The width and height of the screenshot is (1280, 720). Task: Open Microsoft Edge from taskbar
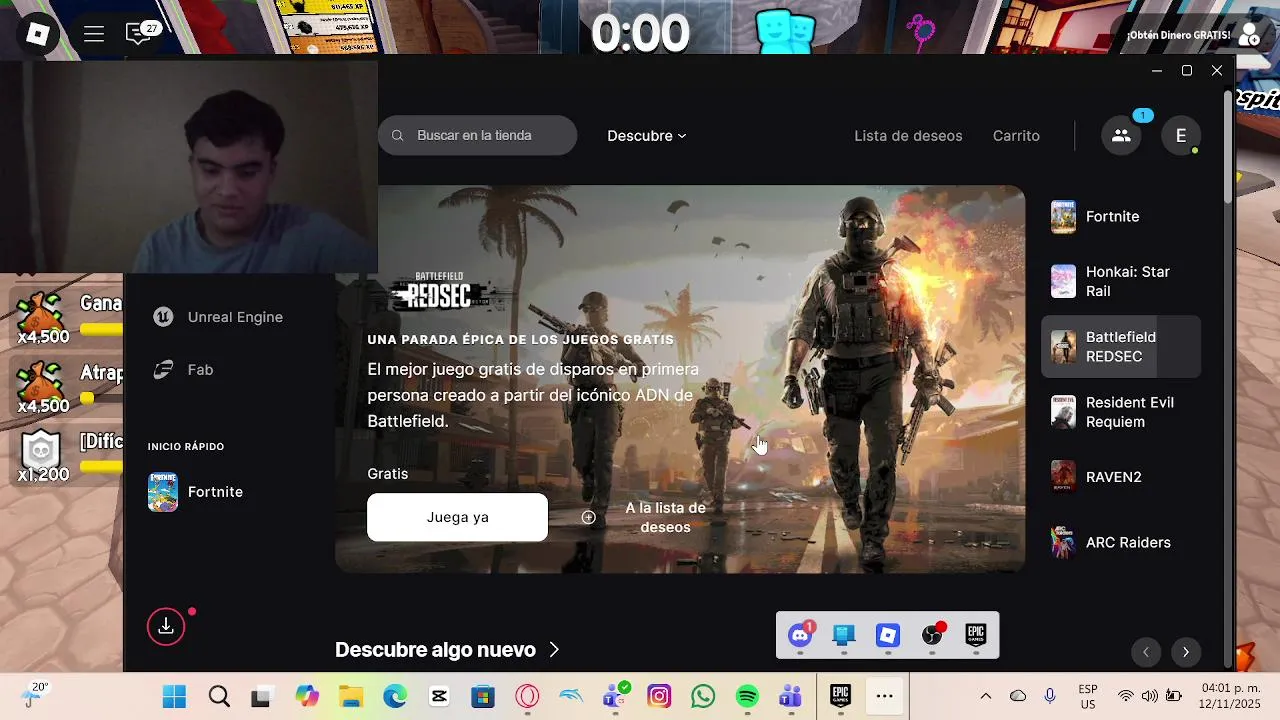(395, 697)
